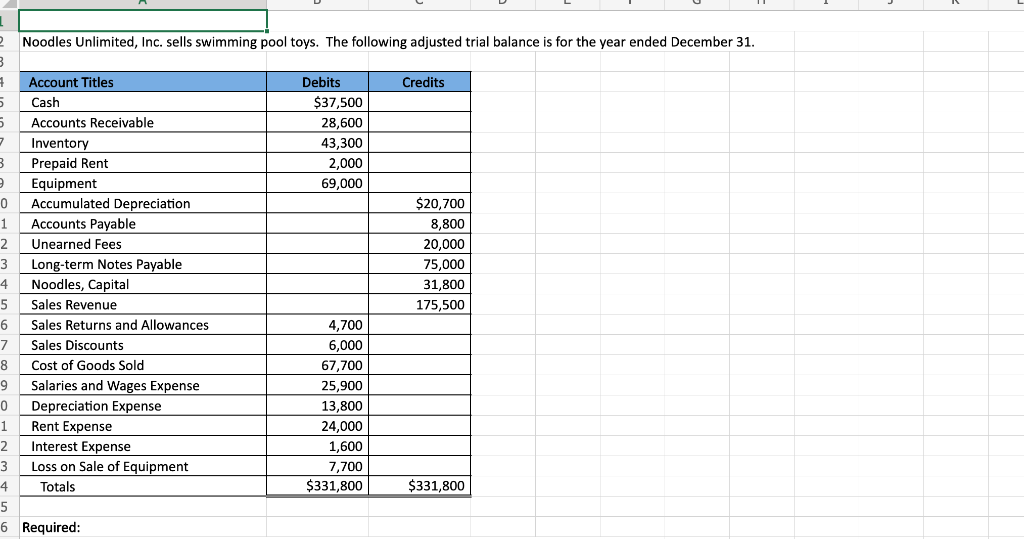Screen dimensions: 1024x539
Task: Click the Long-term Notes Payable cell
Action: point(143,265)
